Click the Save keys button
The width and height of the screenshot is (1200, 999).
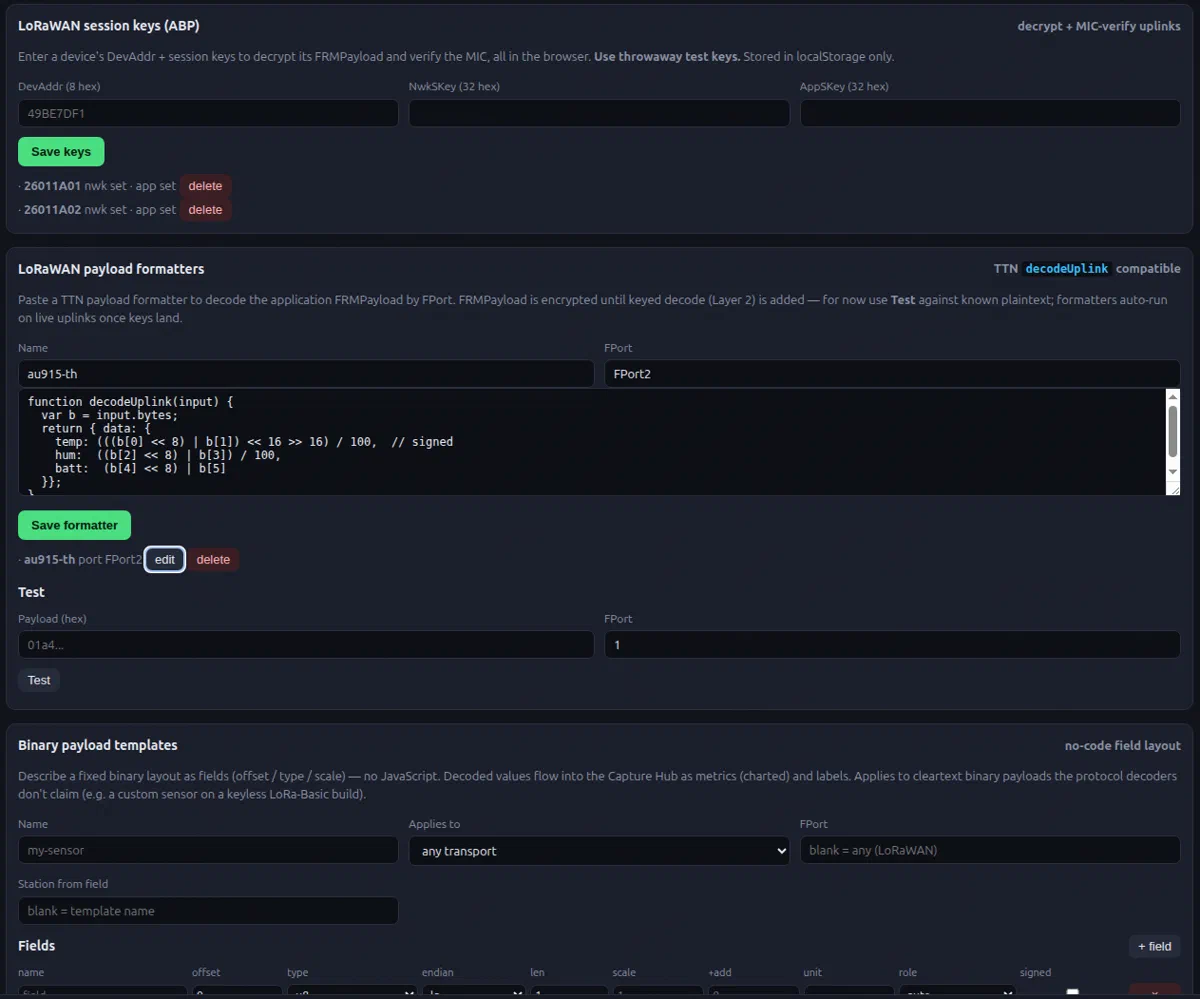(x=61, y=152)
